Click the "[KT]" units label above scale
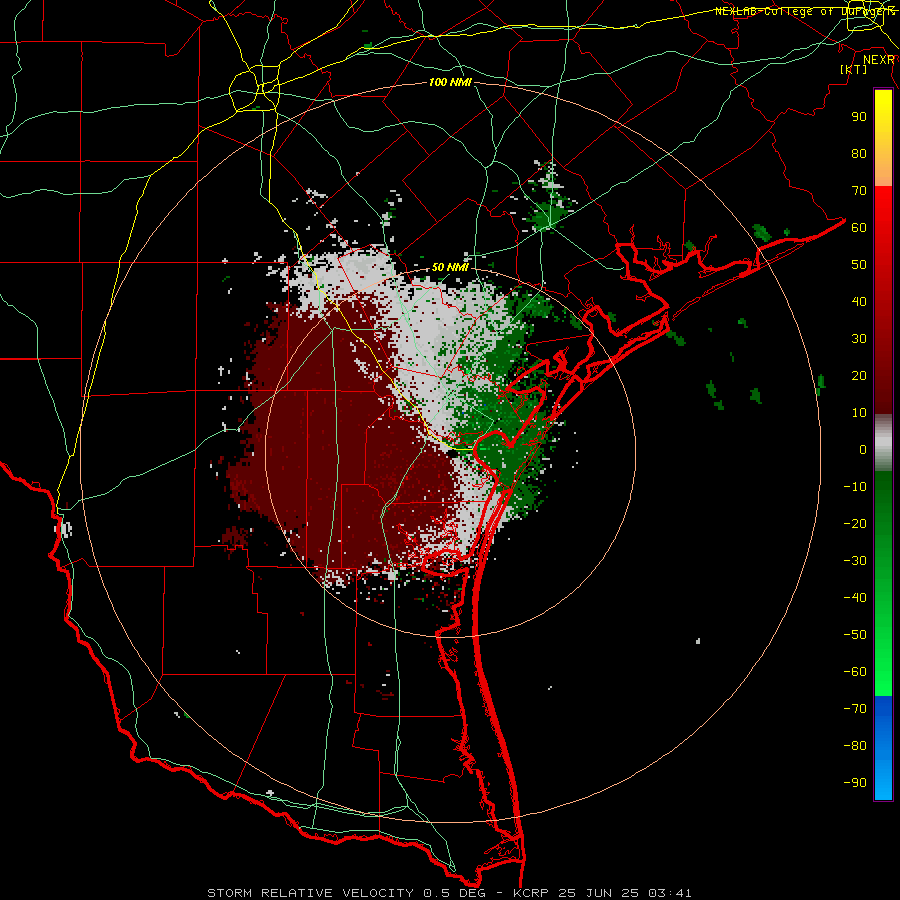This screenshot has height=900, width=900. point(854,69)
